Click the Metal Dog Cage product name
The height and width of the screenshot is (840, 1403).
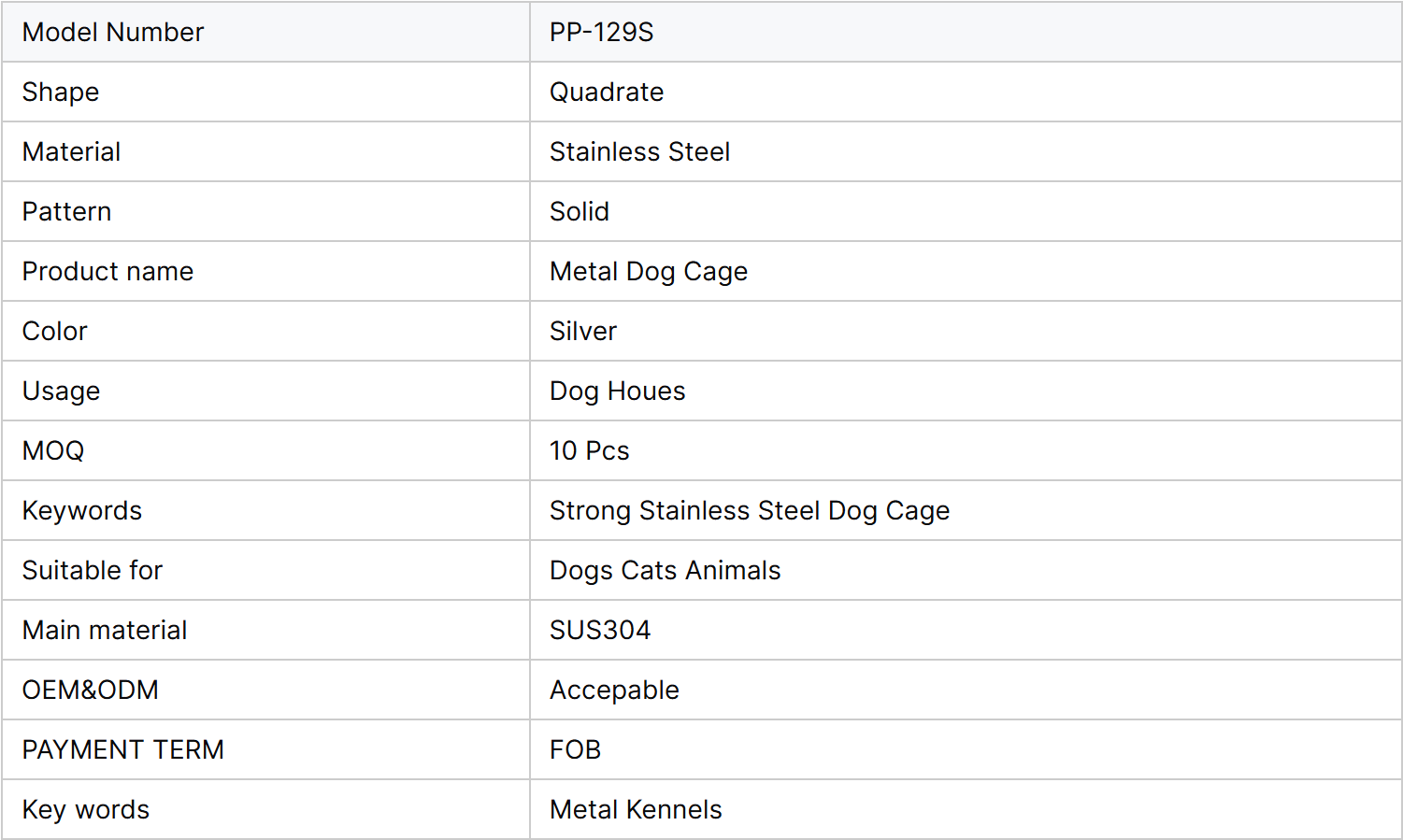pos(649,271)
